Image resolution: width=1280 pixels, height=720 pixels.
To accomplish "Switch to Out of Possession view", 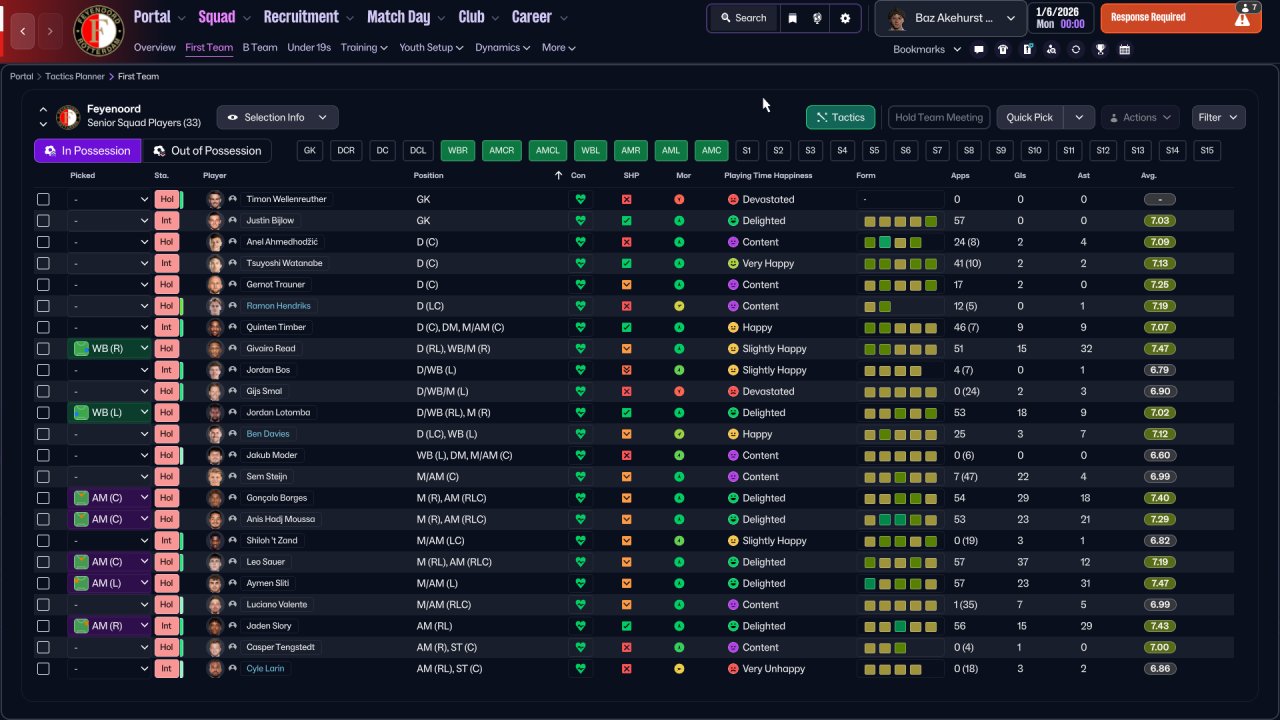I will pos(207,150).
